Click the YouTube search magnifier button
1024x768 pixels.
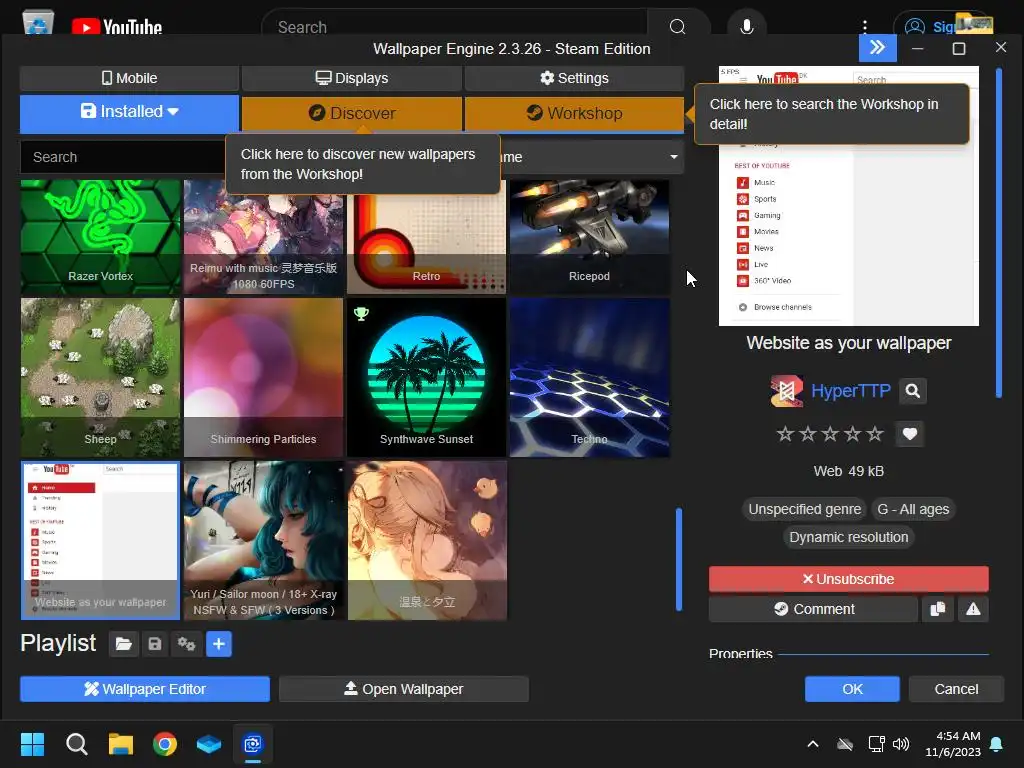(x=677, y=26)
